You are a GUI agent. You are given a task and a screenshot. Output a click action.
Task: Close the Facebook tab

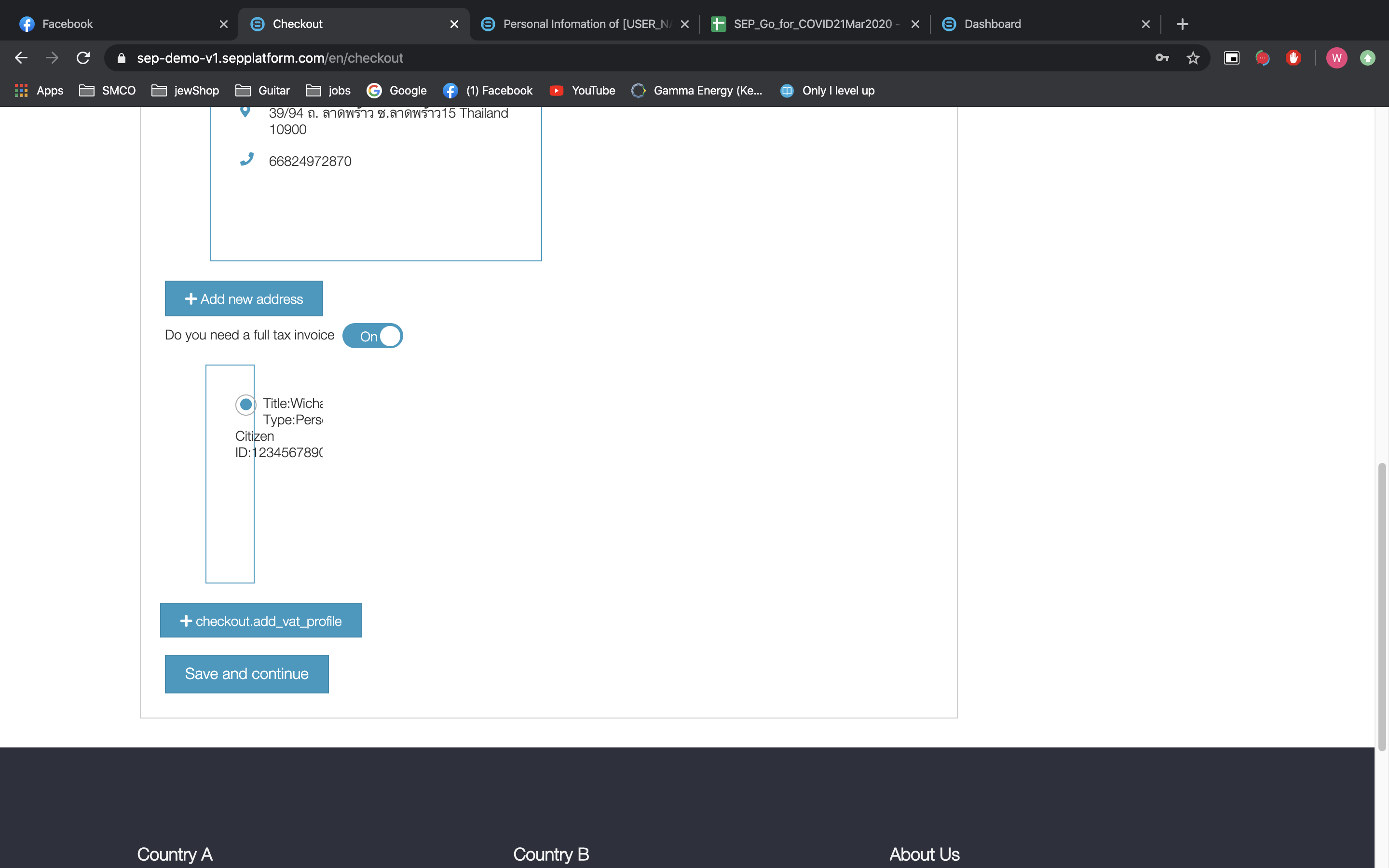[x=224, y=24]
